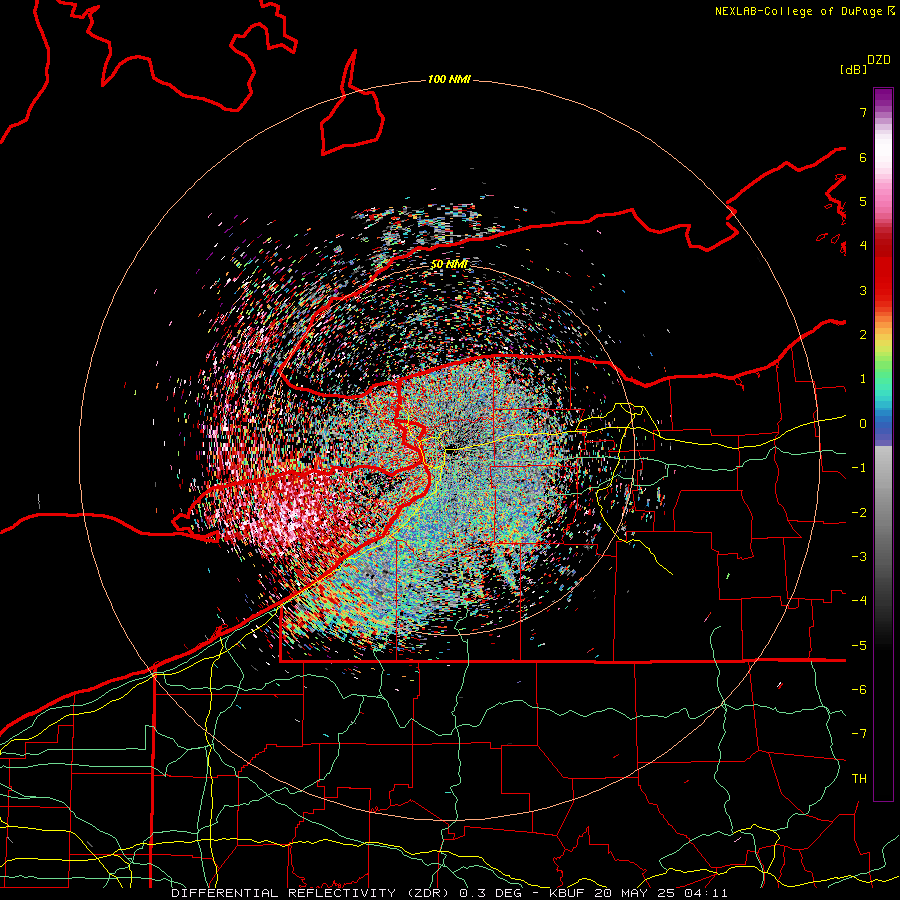Click the TH label on the color scale

coord(859,779)
